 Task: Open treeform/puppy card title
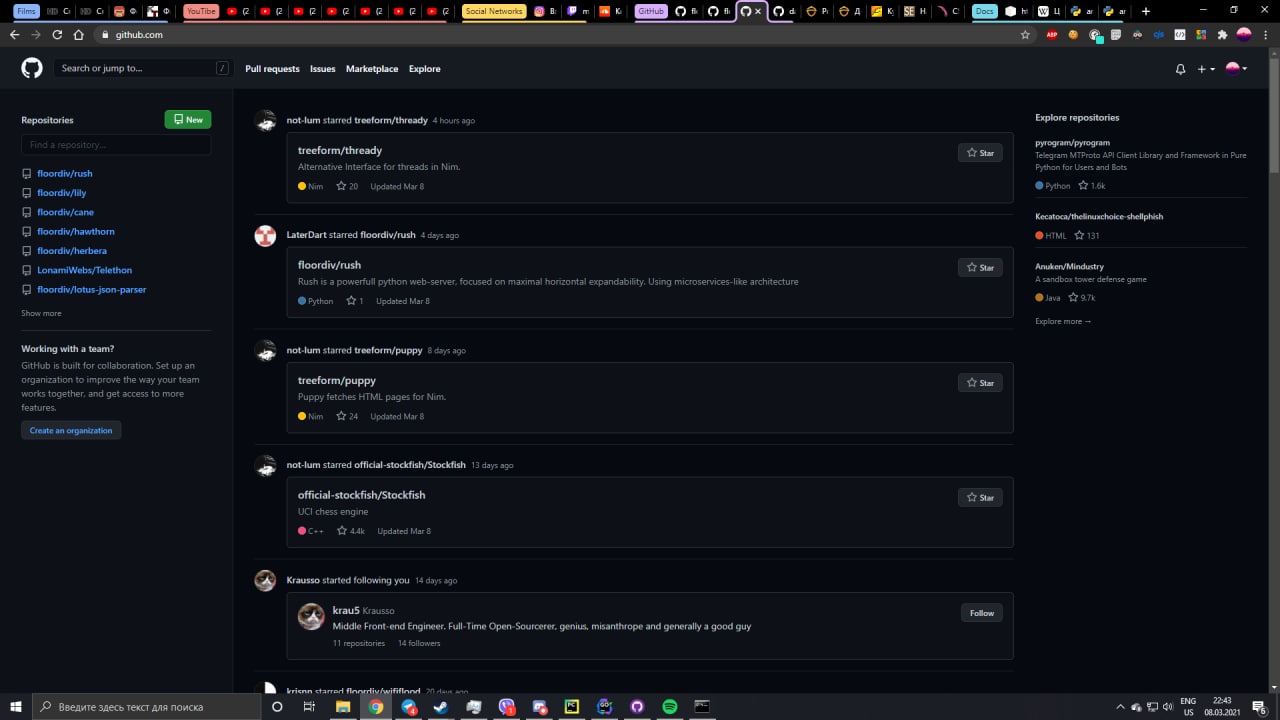(x=337, y=380)
